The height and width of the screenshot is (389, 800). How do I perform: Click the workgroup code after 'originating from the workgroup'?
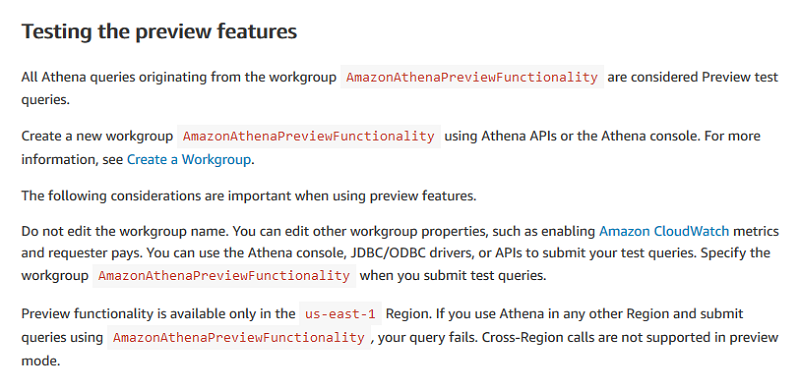pos(472,77)
